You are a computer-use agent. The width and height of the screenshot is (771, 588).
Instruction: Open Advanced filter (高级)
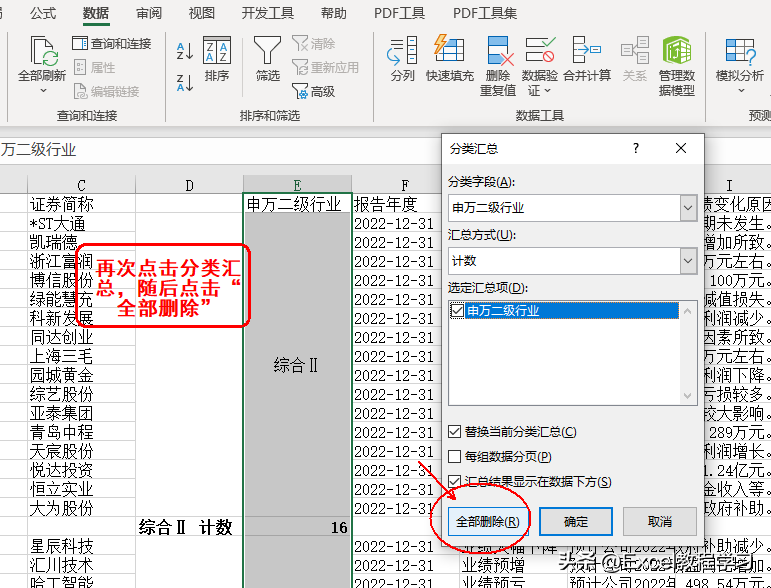click(x=313, y=91)
